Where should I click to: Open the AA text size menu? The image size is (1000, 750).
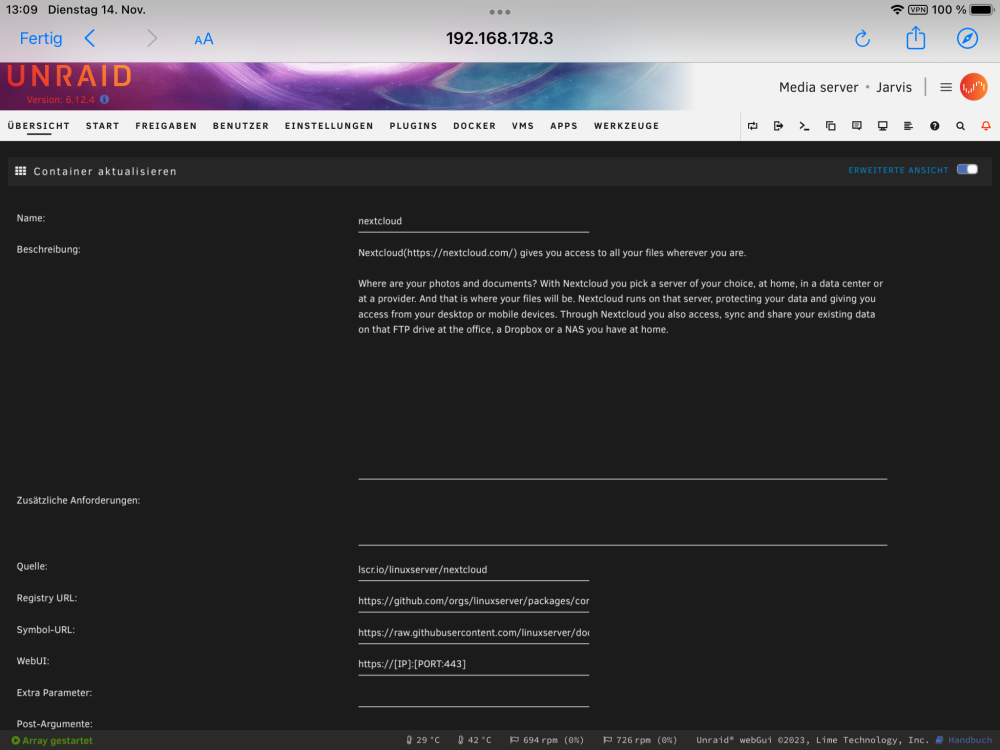203,39
